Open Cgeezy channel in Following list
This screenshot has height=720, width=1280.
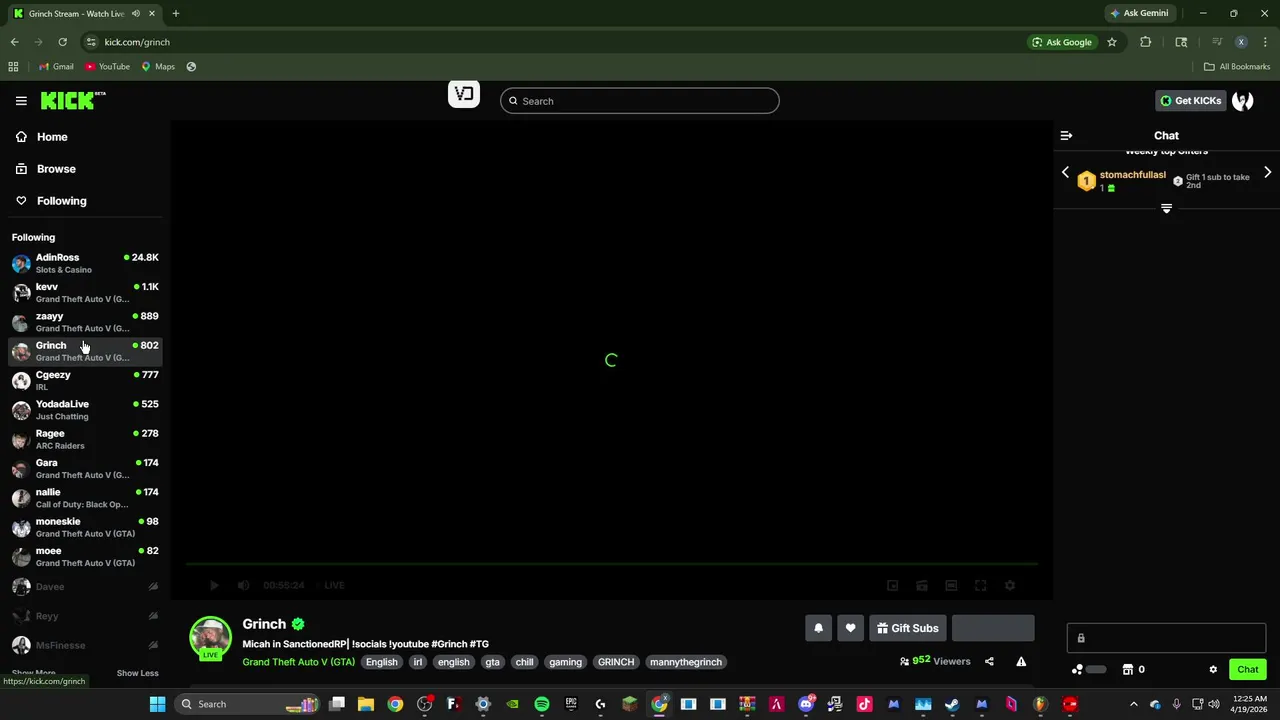point(84,380)
